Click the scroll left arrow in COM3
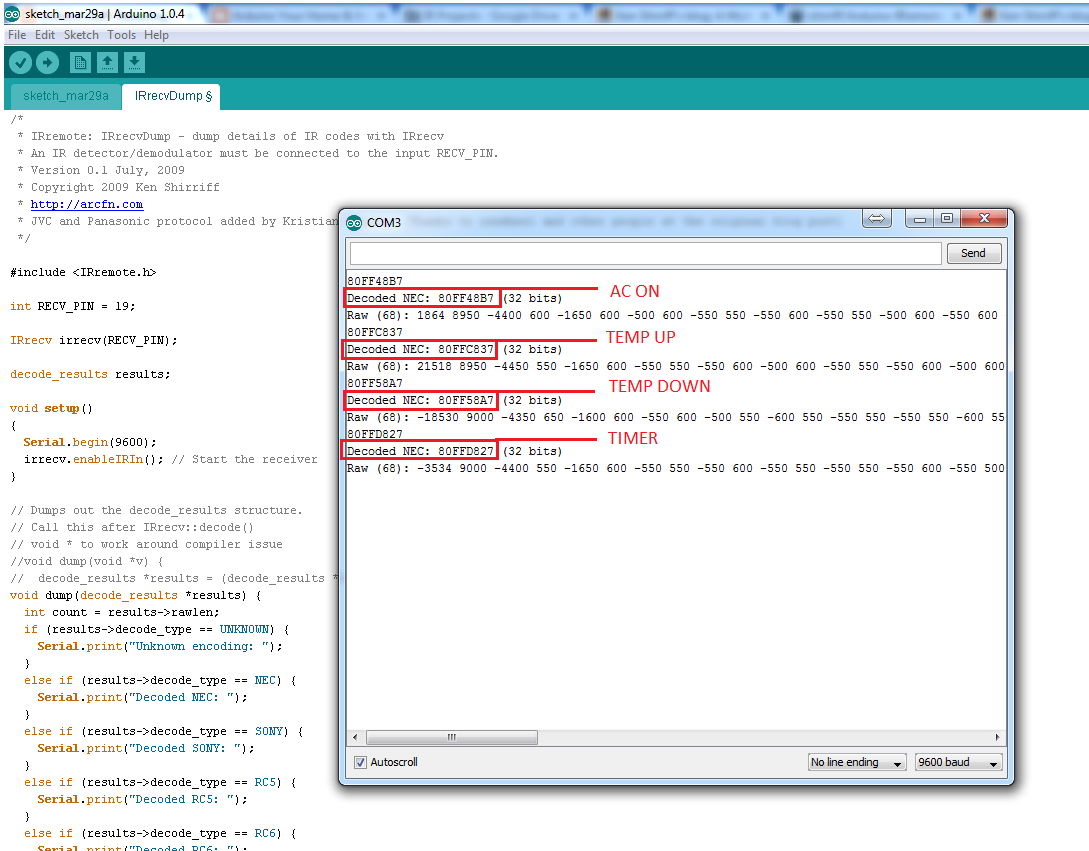 pyautogui.click(x=356, y=737)
